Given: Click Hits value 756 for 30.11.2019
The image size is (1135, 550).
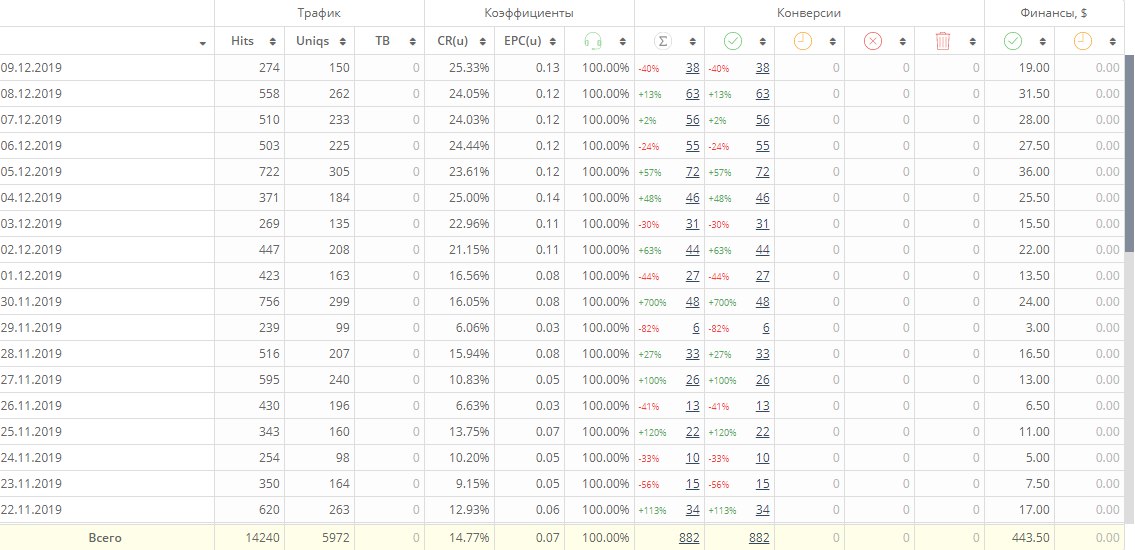Looking at the screenshot, I should [x=269, y=302].
